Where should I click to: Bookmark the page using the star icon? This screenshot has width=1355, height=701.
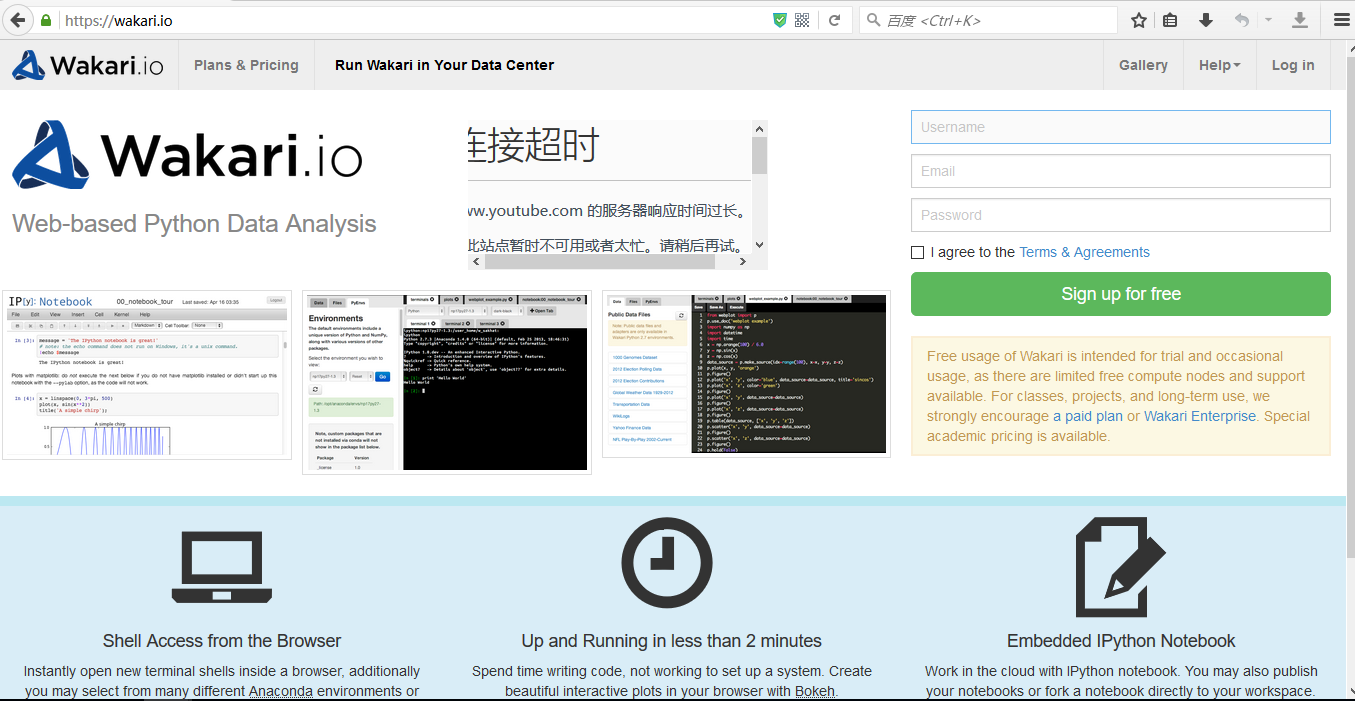pos(1138,19)
